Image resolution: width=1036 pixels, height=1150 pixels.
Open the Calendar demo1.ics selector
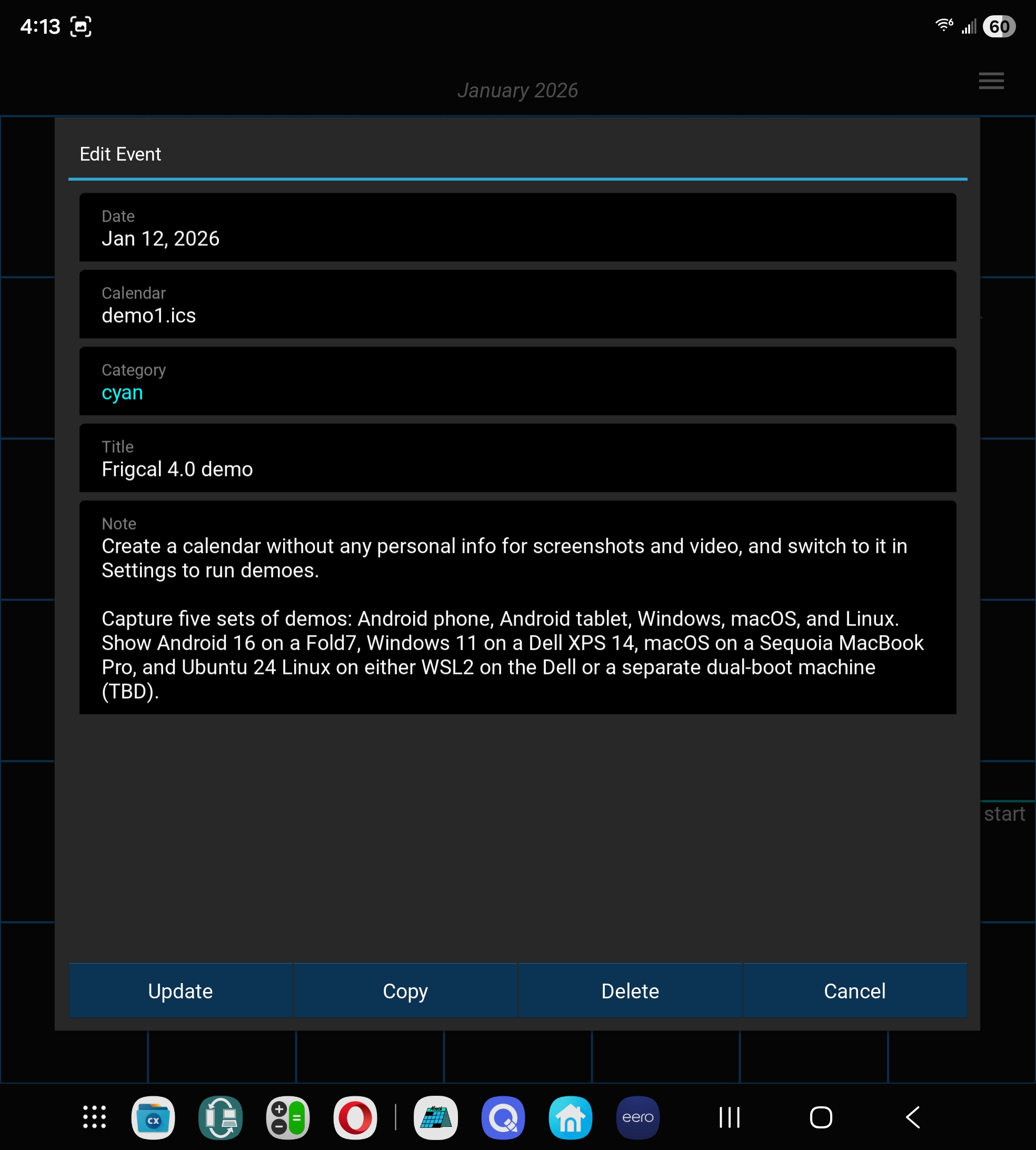[x=517, y=304]
